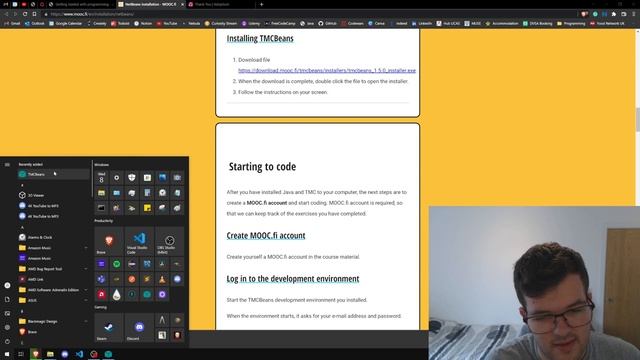Open the Google Calendar bookmark

[x=65, y=24]
